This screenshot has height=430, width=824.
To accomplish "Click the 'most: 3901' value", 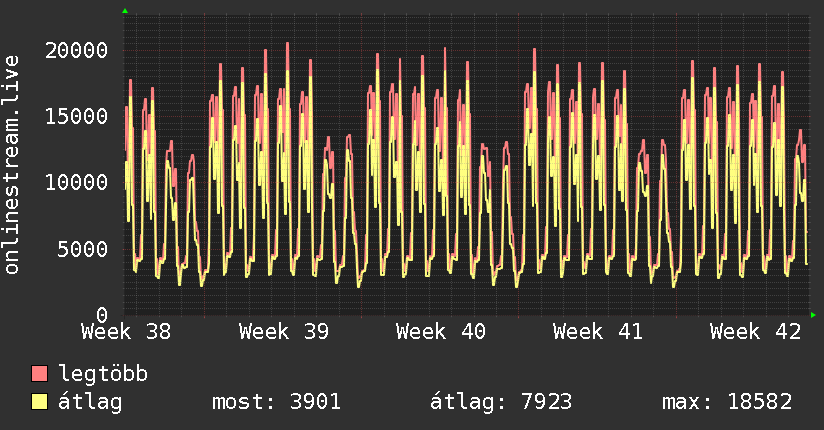I will 276,402.
